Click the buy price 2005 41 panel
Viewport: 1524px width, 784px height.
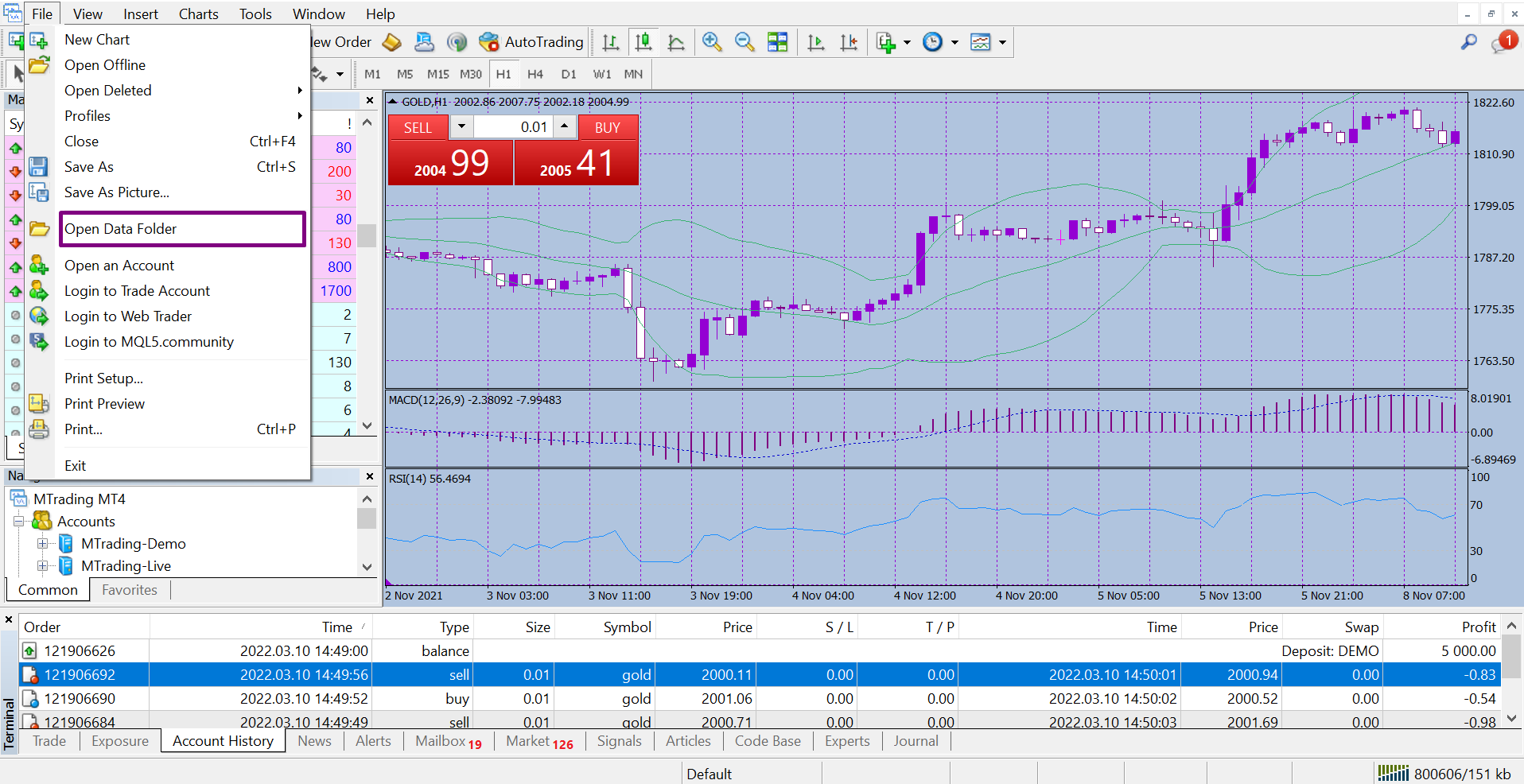(577, 163)
